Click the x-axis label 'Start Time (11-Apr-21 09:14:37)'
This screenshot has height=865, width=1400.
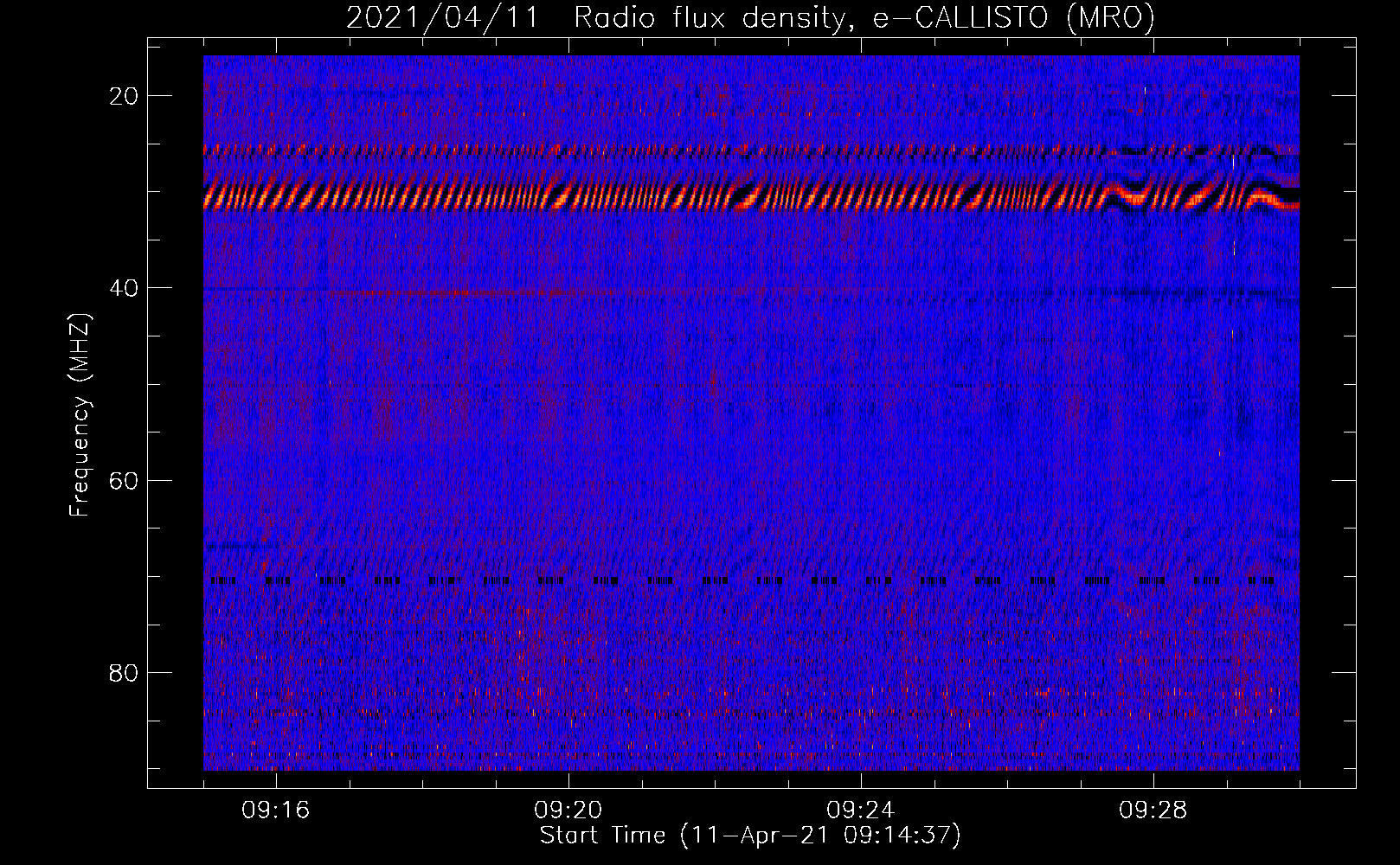(750, 836)
